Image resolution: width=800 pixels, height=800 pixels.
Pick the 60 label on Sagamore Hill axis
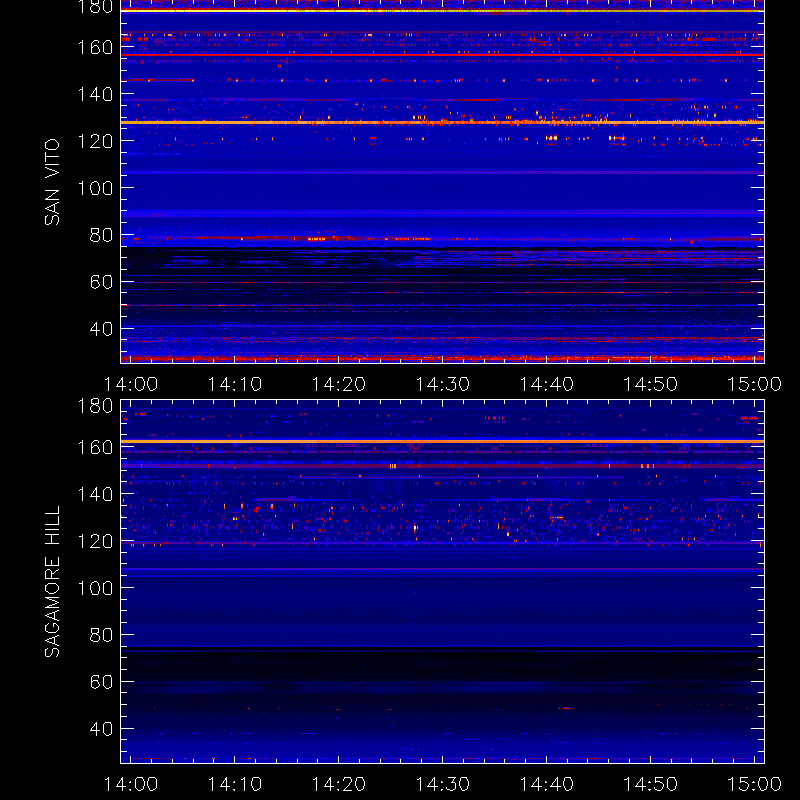click(x=101, y=682)
